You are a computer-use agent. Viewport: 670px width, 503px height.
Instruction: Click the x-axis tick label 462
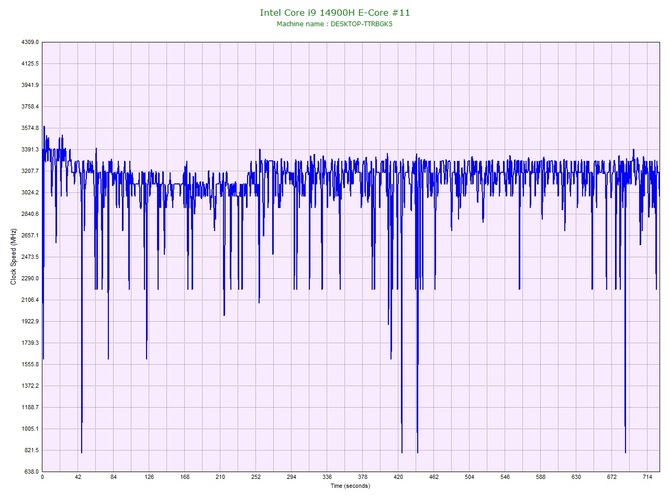434,477
